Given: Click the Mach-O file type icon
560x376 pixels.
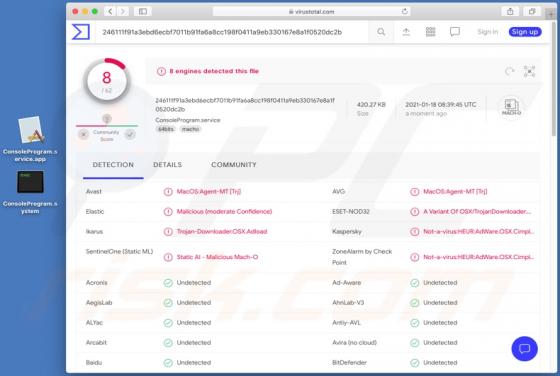Looking at the screenshot, I should pyautogui.click(x=511, y=107).
